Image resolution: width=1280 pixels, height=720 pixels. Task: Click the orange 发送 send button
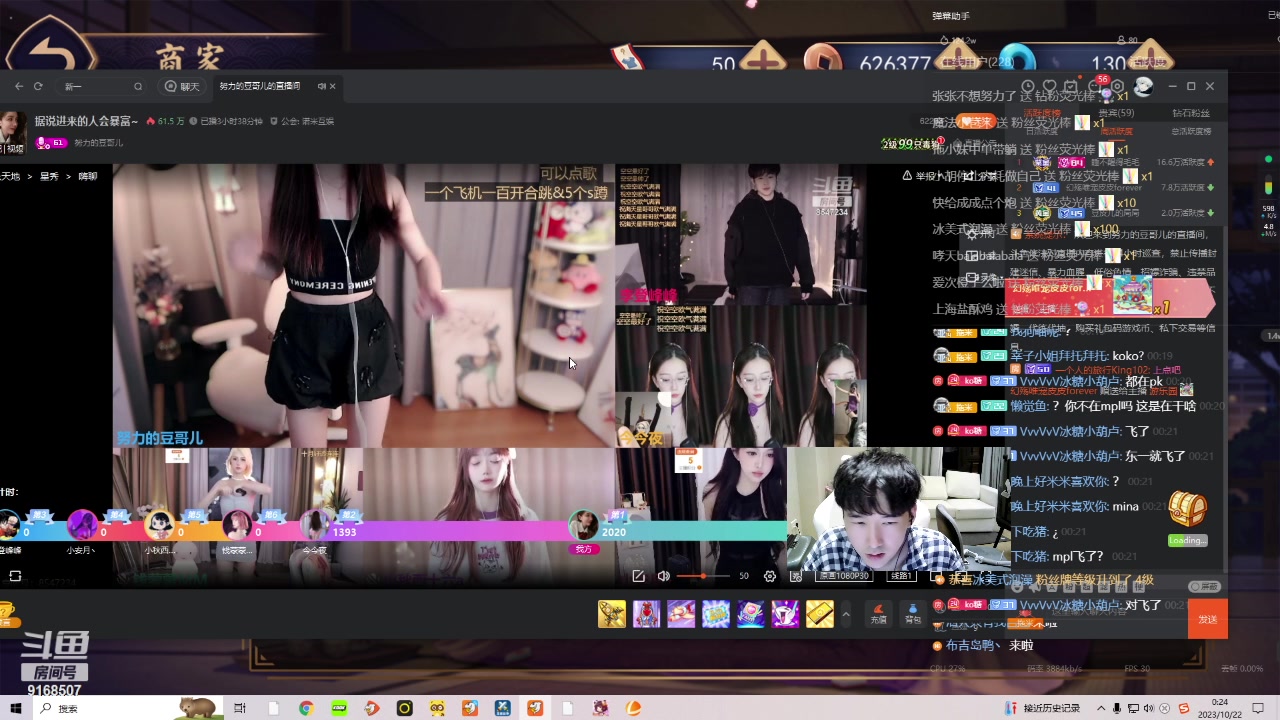1207,619
